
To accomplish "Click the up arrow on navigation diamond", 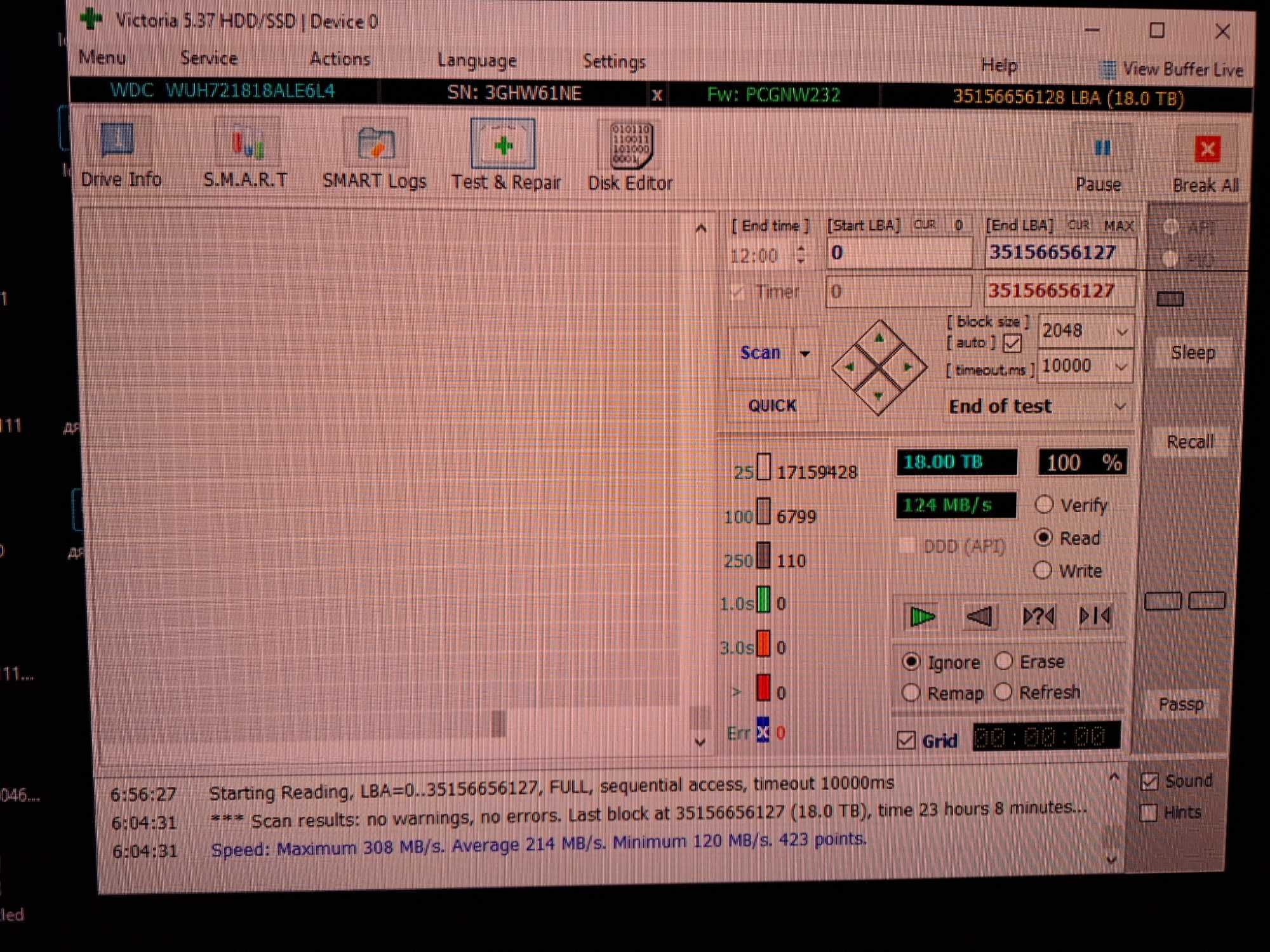I will coord(879,338).
